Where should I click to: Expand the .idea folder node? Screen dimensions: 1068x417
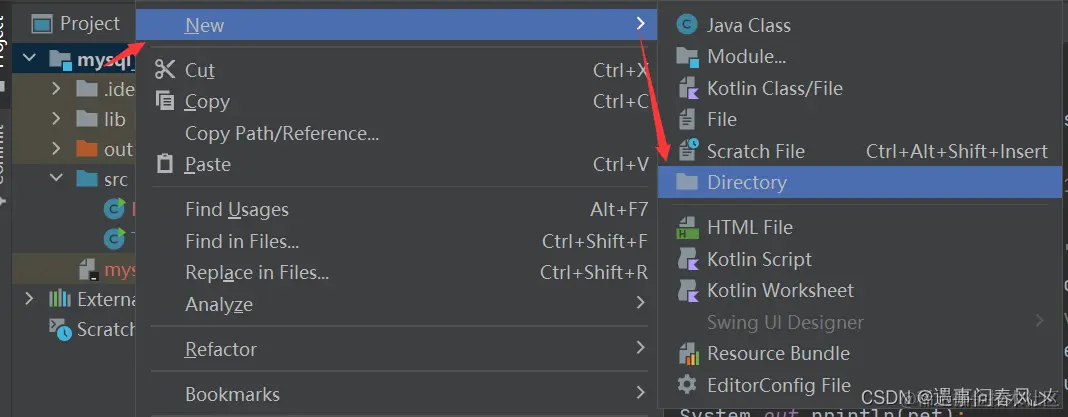pos(56,89)
